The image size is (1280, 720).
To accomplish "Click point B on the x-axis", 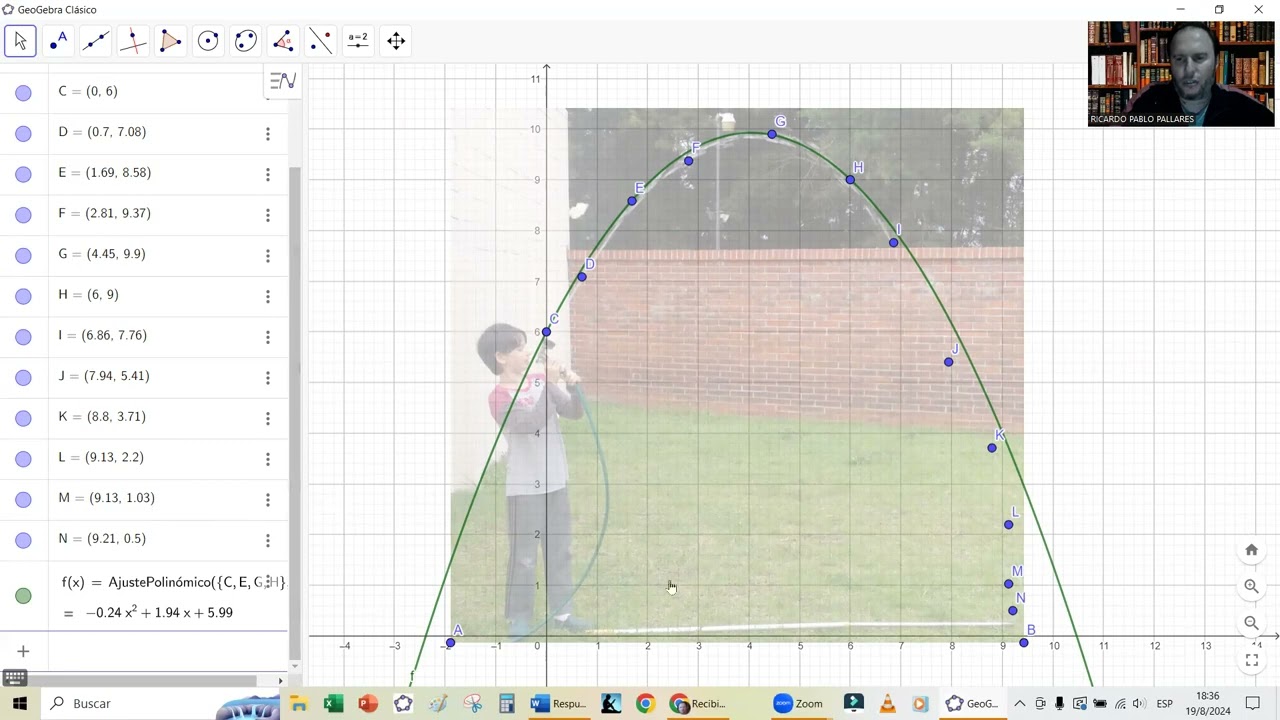I will [x=1023, y=642].
